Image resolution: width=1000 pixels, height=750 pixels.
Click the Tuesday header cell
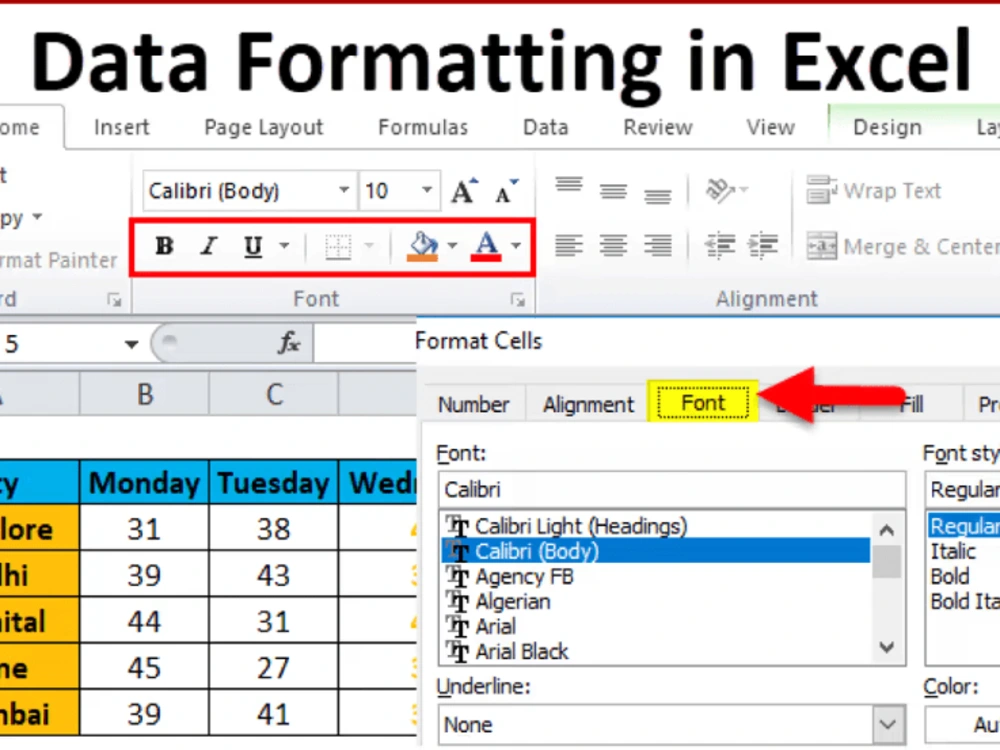(274, 483)
